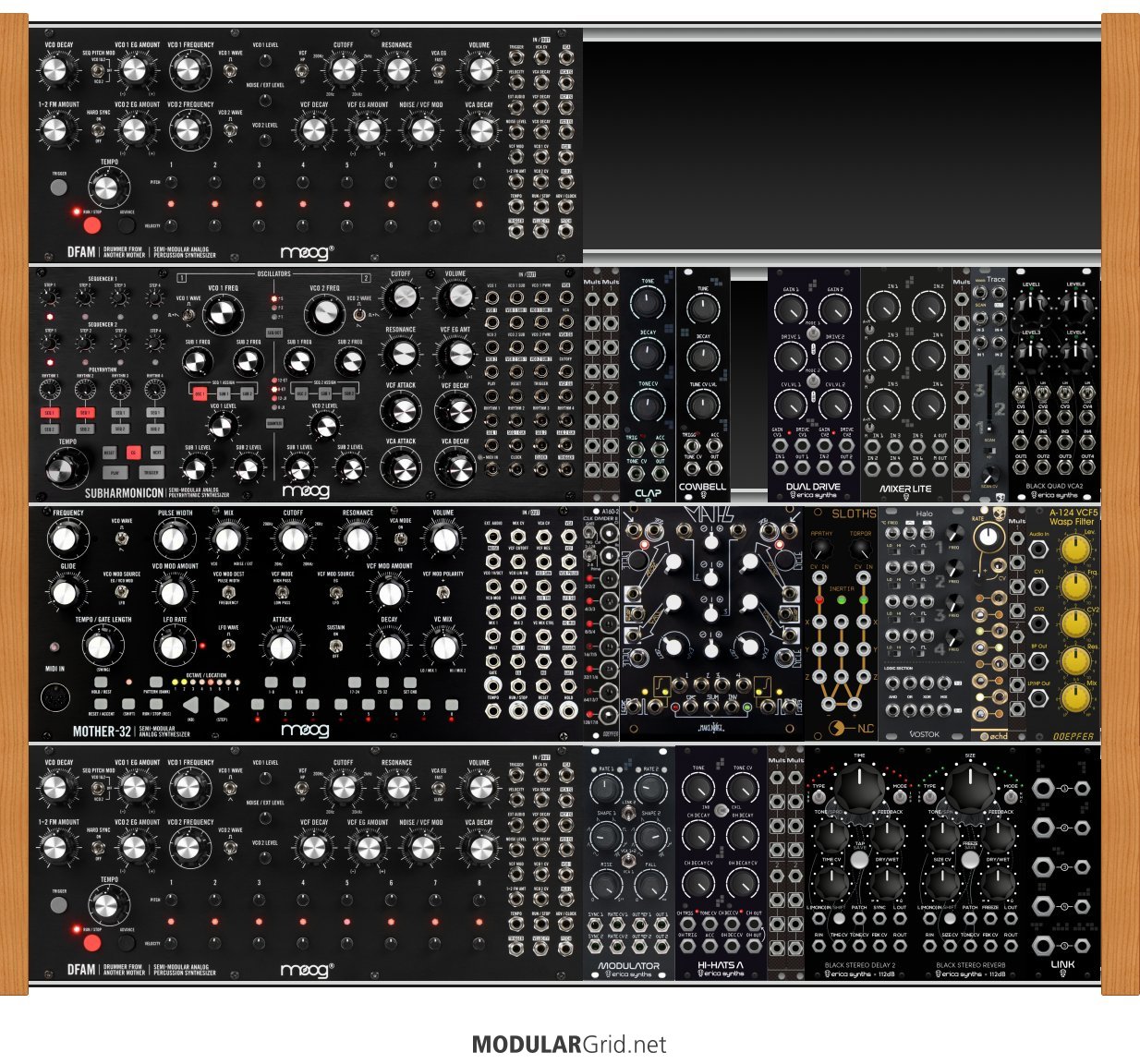This screenshot has height=1064, width=1140.
Task: Click the large jack 1 on the LINK module
Action: click(x=1044, y=788)
